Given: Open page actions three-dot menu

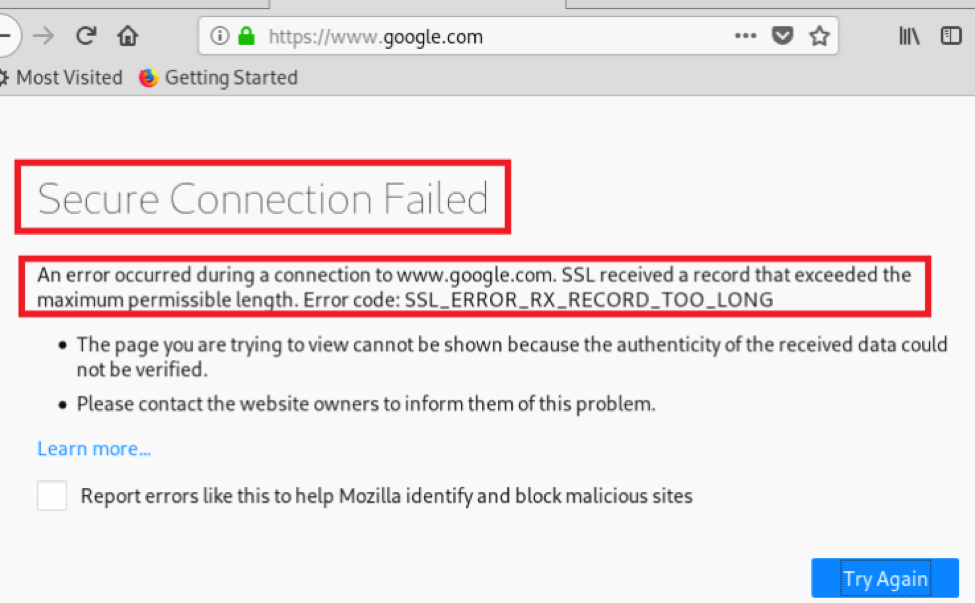Looking at the screenshot, I should point(746,36).
